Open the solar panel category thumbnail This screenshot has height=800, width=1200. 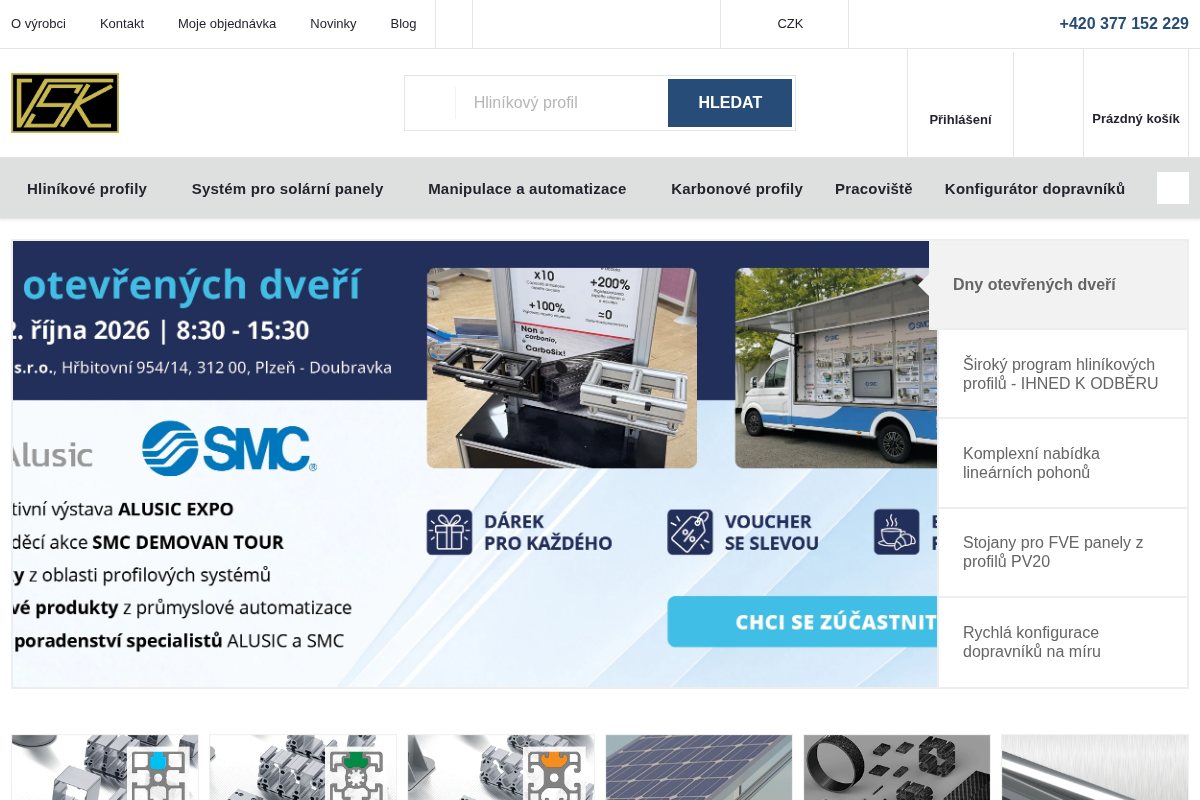coord(699,767)
